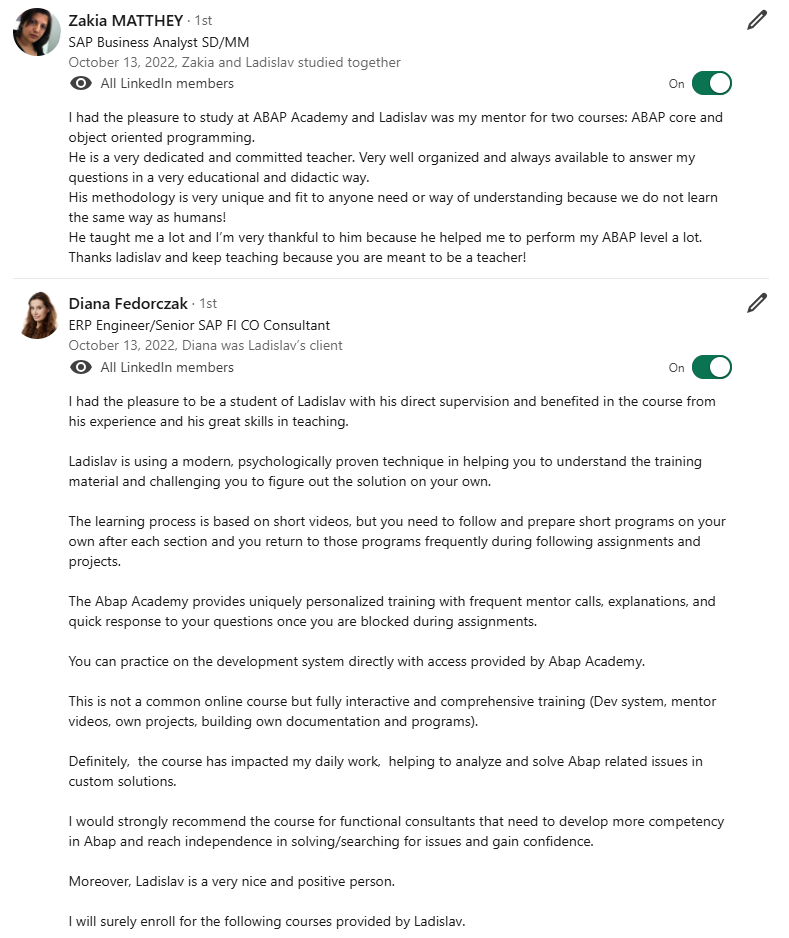Click eye visibility icon on Zakia's recommendation
Viewport: 789px width, 938px height.
point(81,83)
